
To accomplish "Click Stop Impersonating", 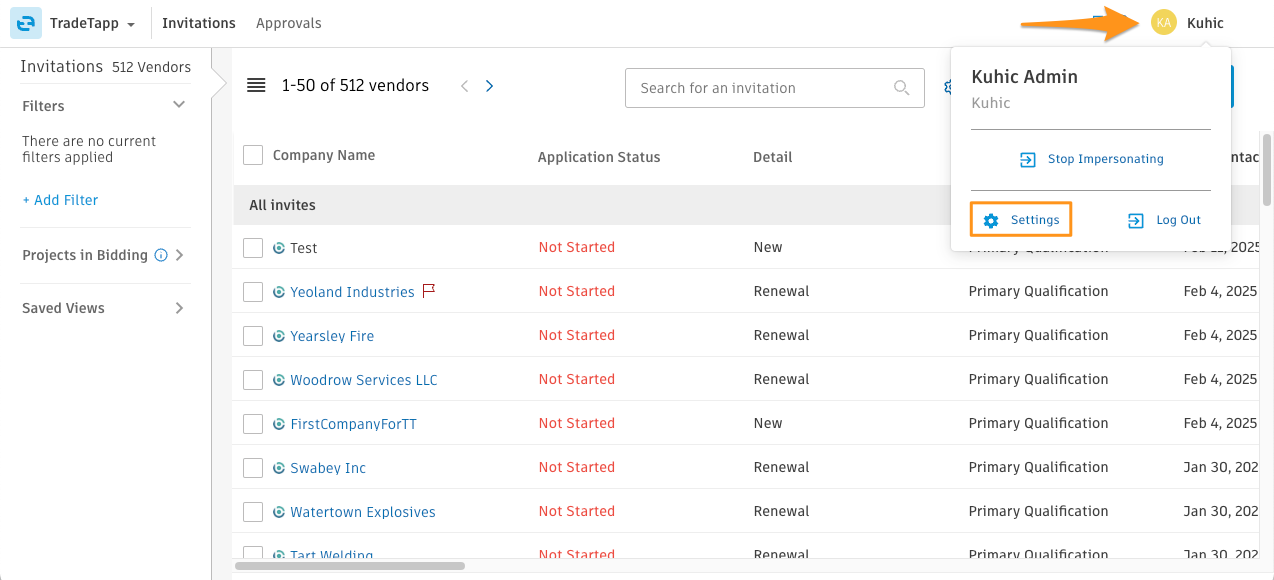I will pyautogui.click(x=1091, y=159).
